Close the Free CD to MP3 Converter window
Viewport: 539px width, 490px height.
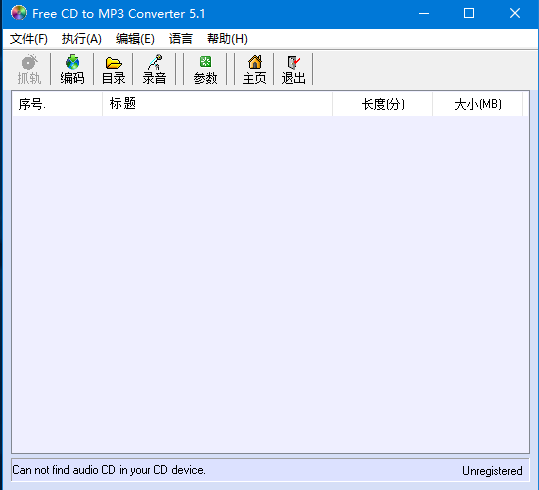(515, 13)
